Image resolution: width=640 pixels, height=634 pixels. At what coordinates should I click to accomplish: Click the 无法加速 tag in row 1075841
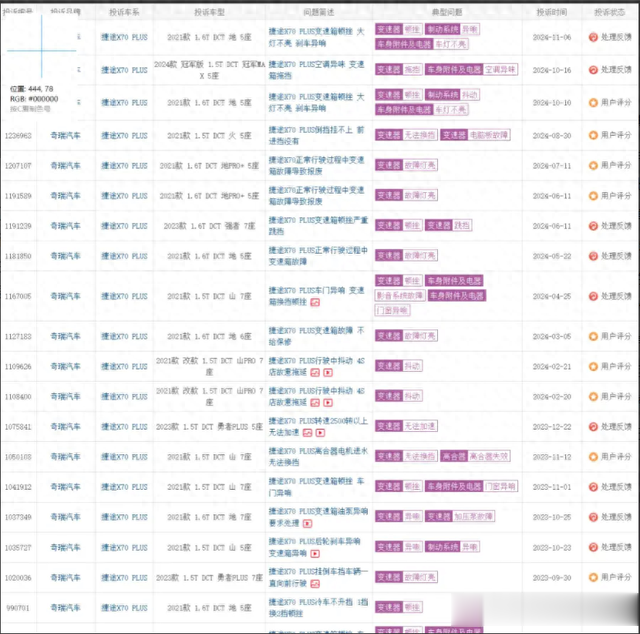tap(420, 426)
